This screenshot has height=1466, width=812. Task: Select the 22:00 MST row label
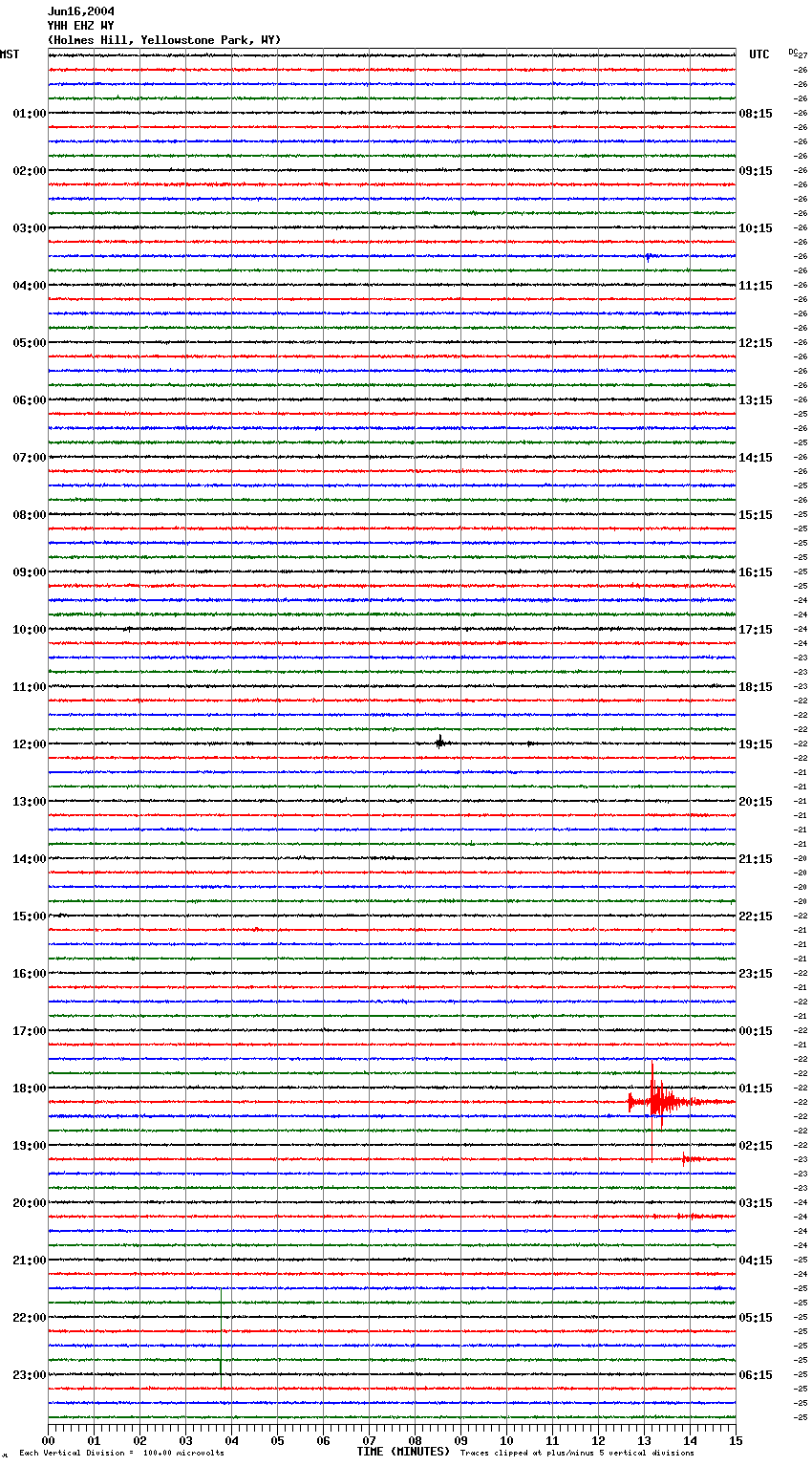coord(30,1318)
